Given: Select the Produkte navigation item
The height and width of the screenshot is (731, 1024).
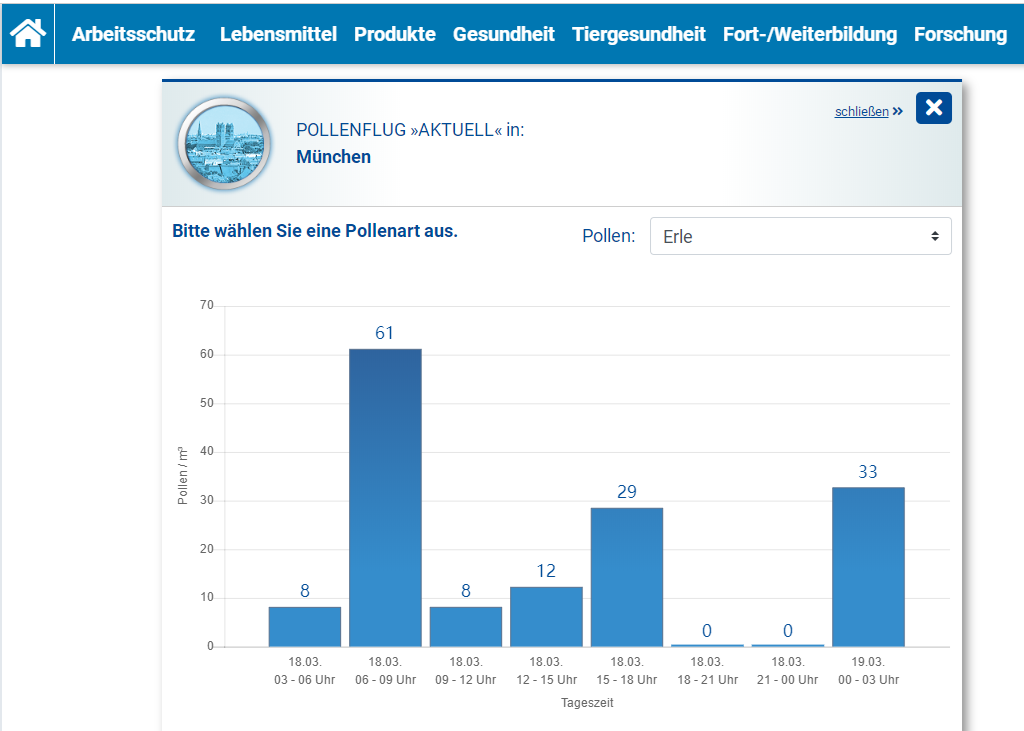Looking at the screenshot, I should click(x=395, y=34).
